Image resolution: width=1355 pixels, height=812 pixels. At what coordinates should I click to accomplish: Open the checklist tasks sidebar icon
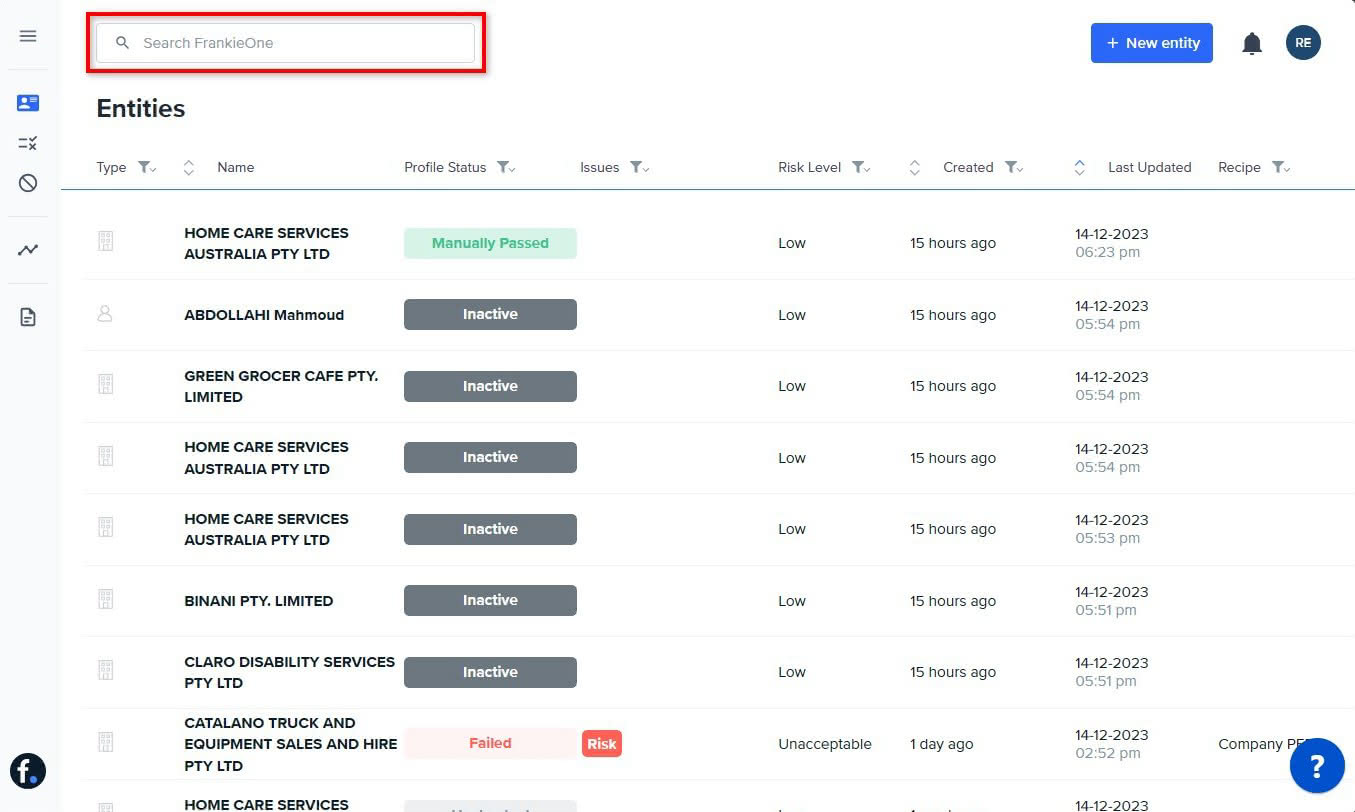28,143
